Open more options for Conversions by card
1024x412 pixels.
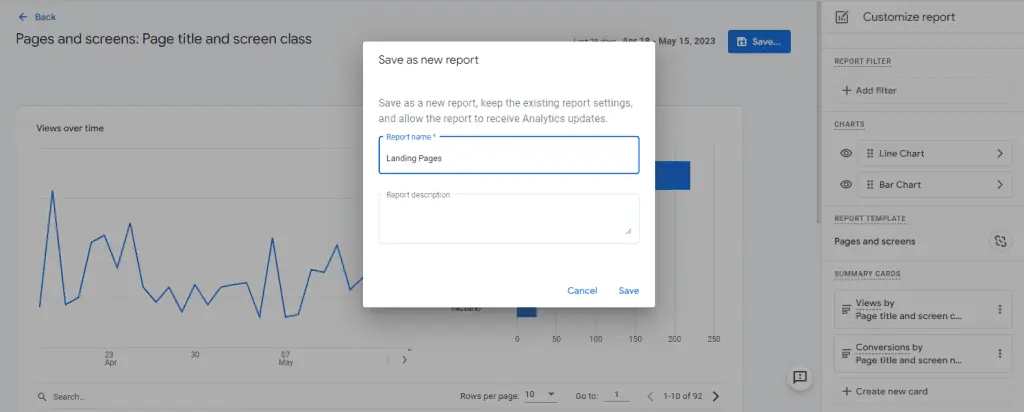tap(999, 353)
